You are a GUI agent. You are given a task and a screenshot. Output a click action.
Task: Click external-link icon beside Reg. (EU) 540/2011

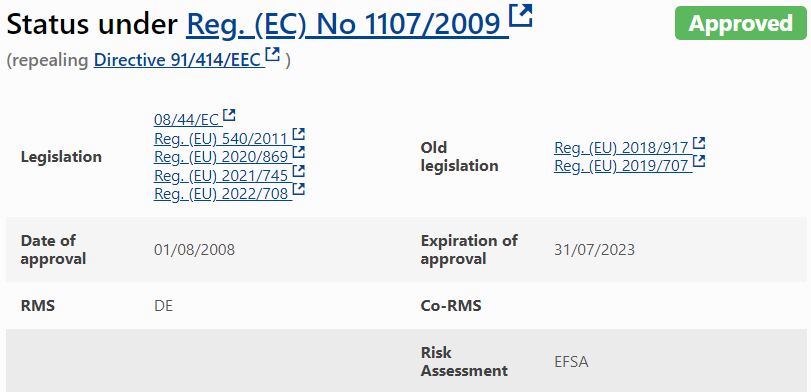coord(298,134)
